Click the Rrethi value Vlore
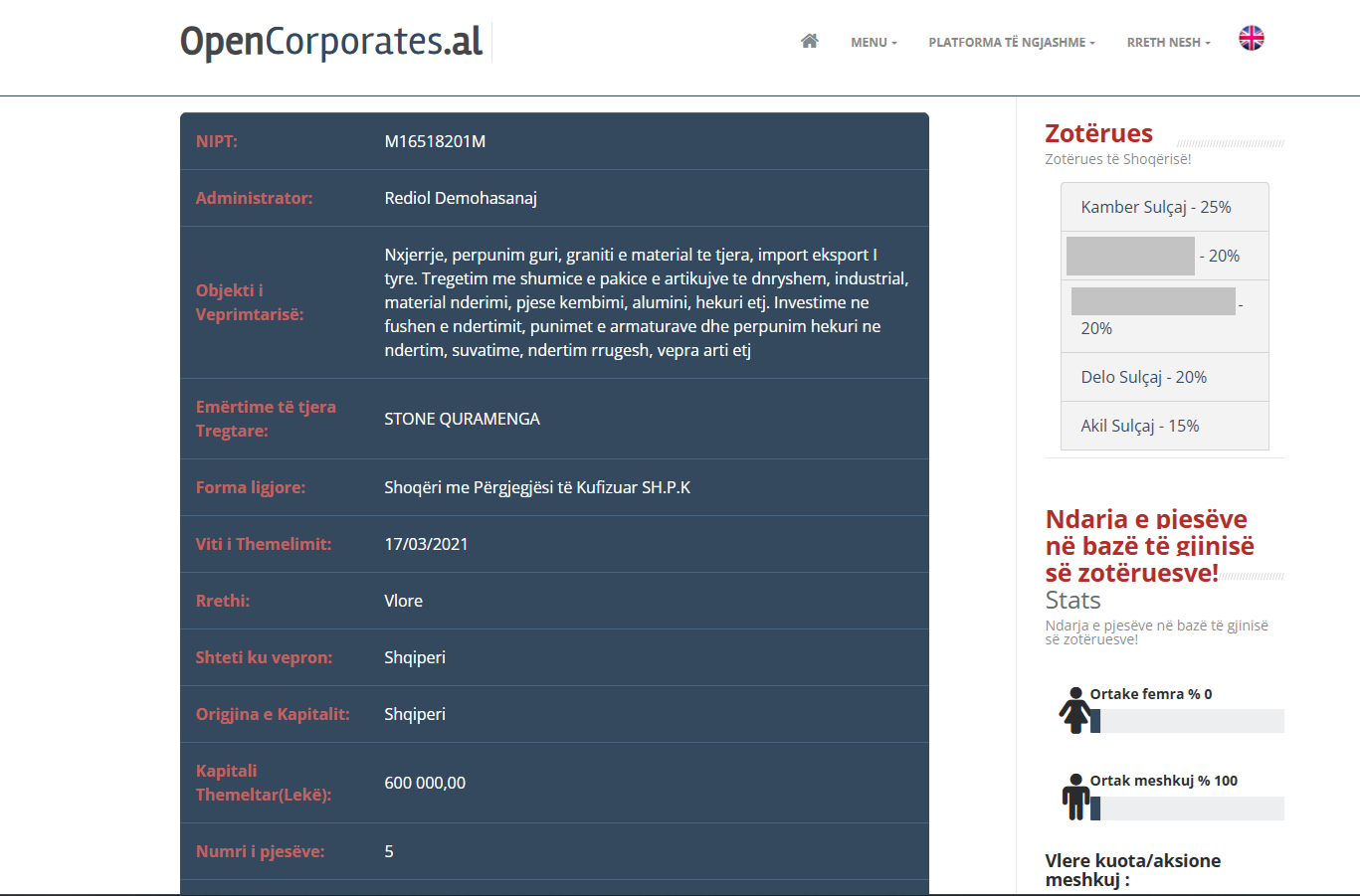Screen dimensions: 1360x896 point(403,601)
